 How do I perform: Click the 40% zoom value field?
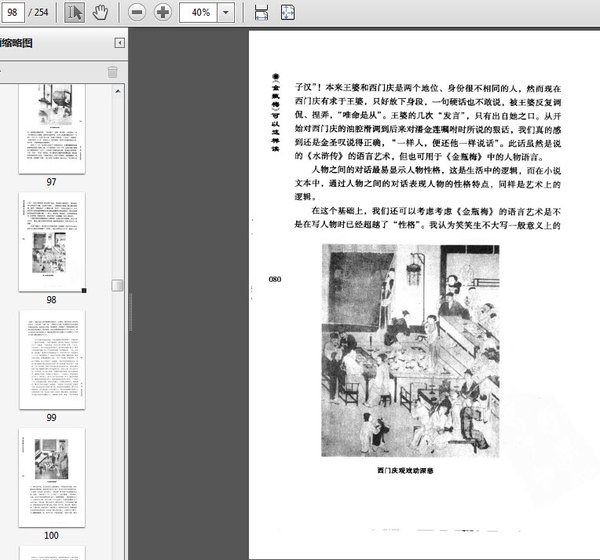click(x=198, y=12)
